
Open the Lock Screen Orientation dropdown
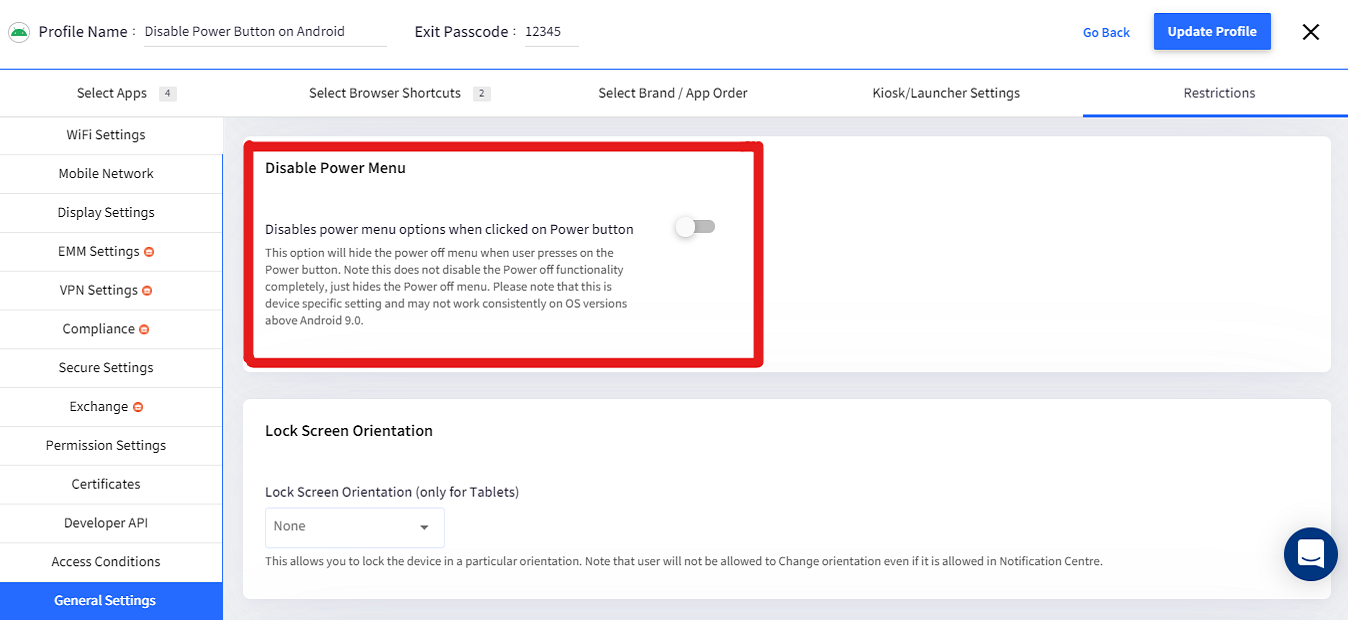pos(354,527)
